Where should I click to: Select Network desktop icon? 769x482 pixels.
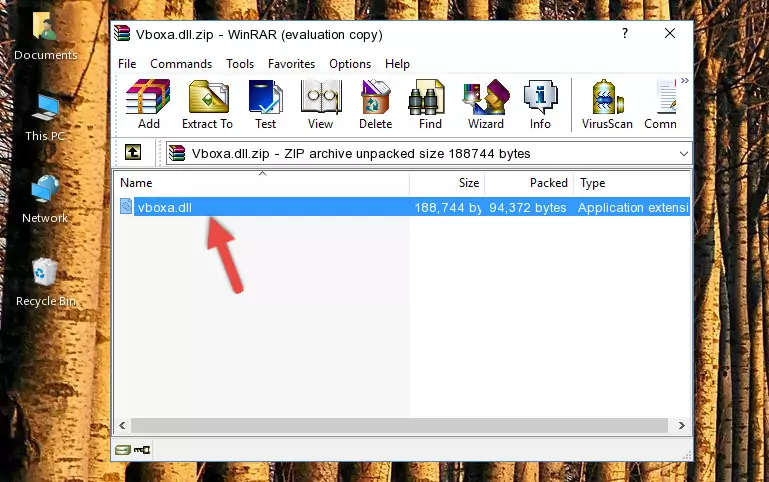45,200
